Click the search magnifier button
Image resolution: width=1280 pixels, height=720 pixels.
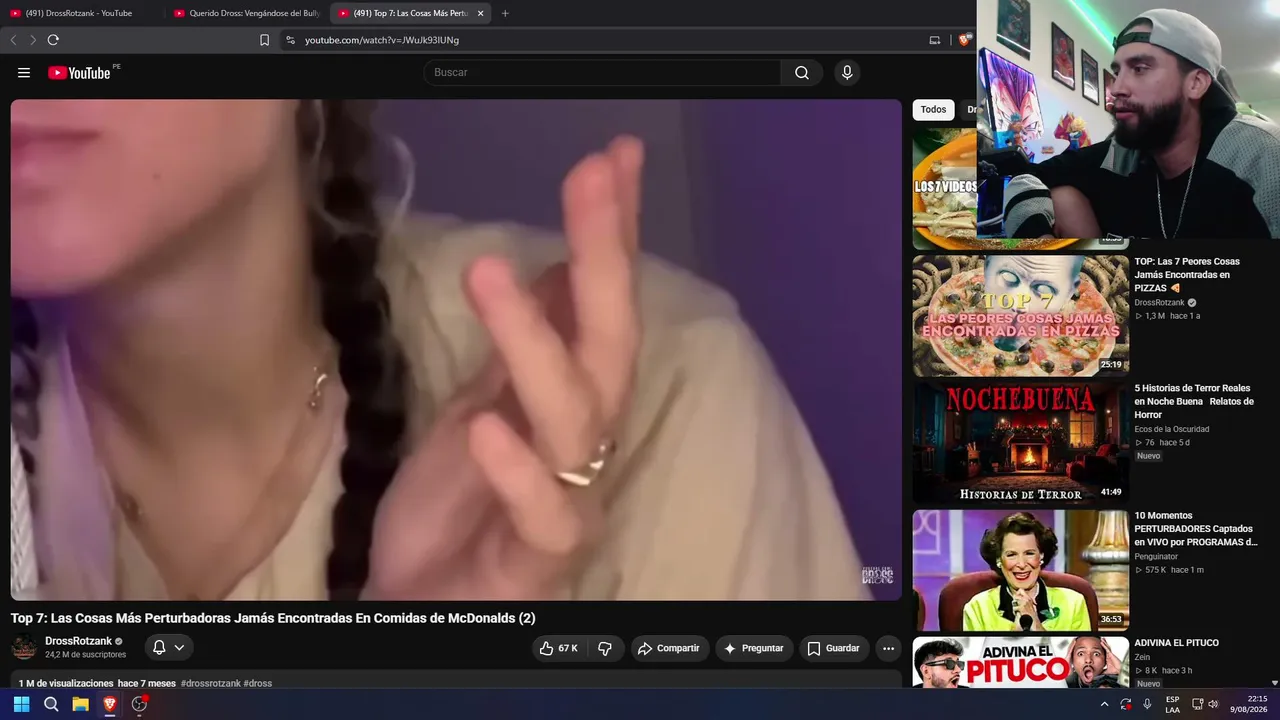(x=802, y=73)
